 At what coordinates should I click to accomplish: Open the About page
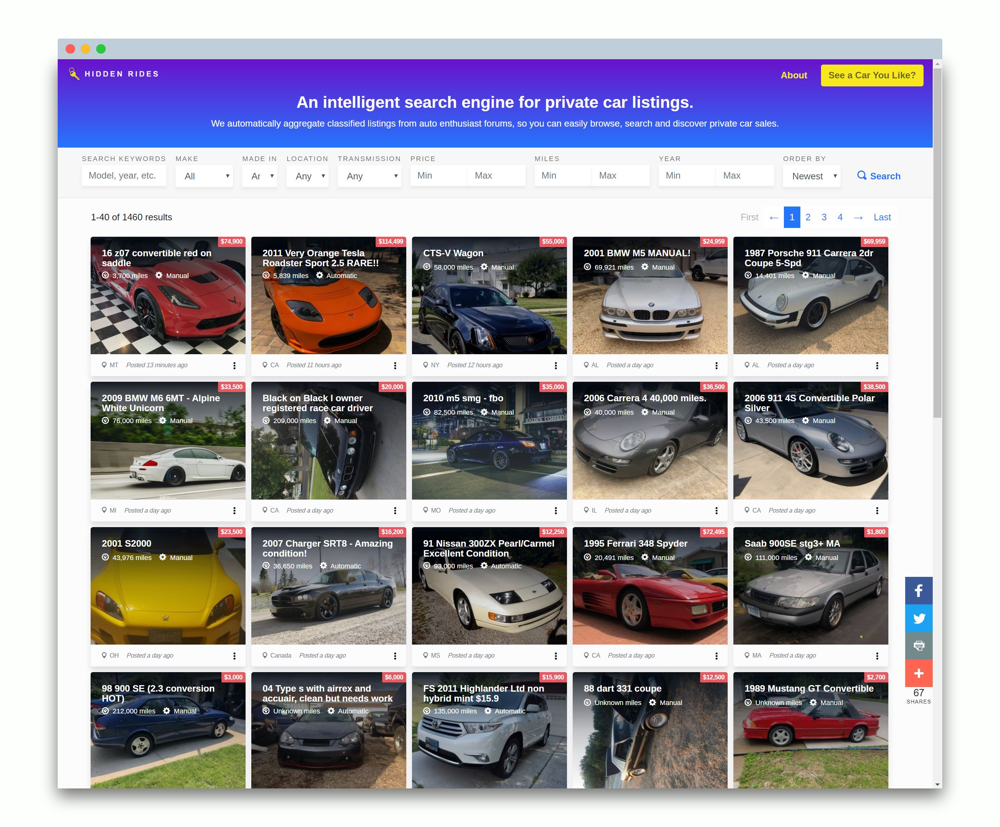(793, 75)
